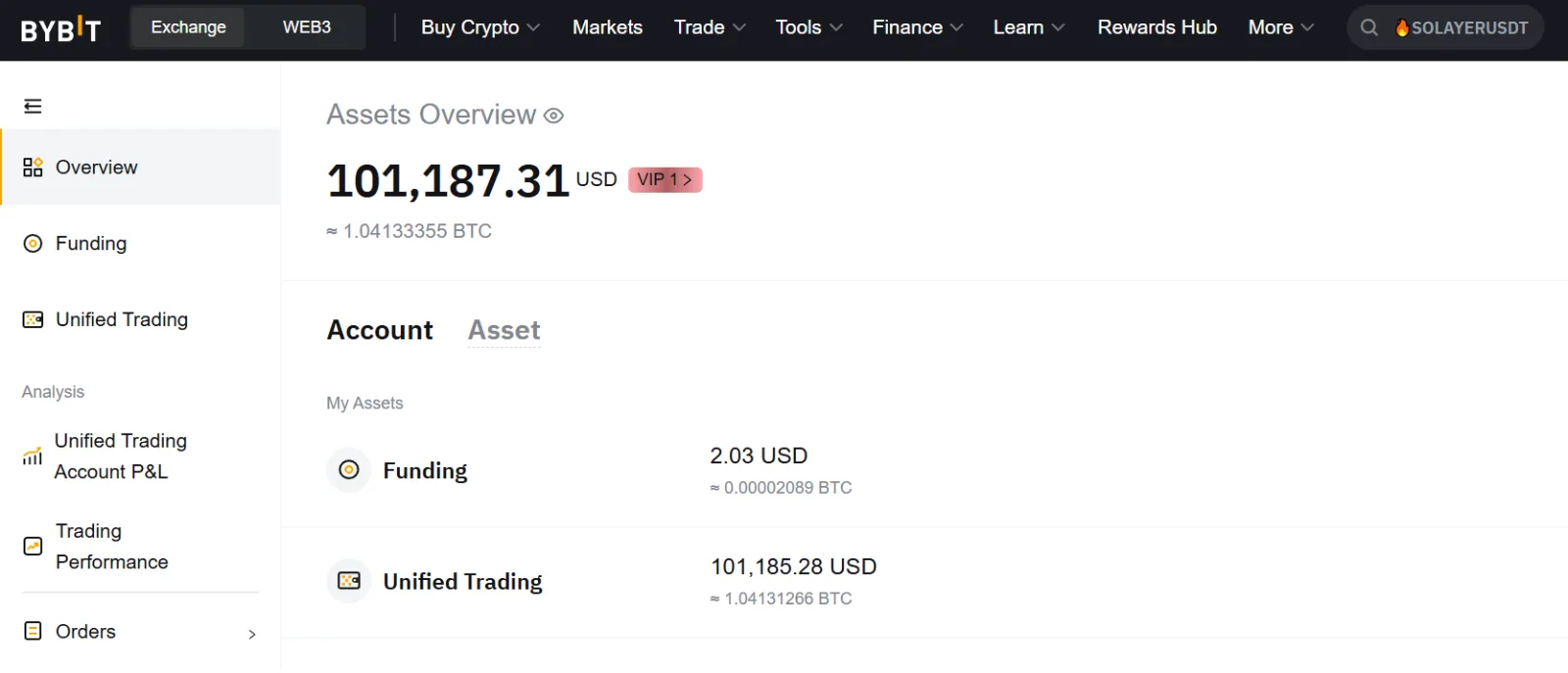This screenshot has height=673, width=1568.
Task: Click the Orders document icon
Action: pyautogui.click(x=33, y=631)
